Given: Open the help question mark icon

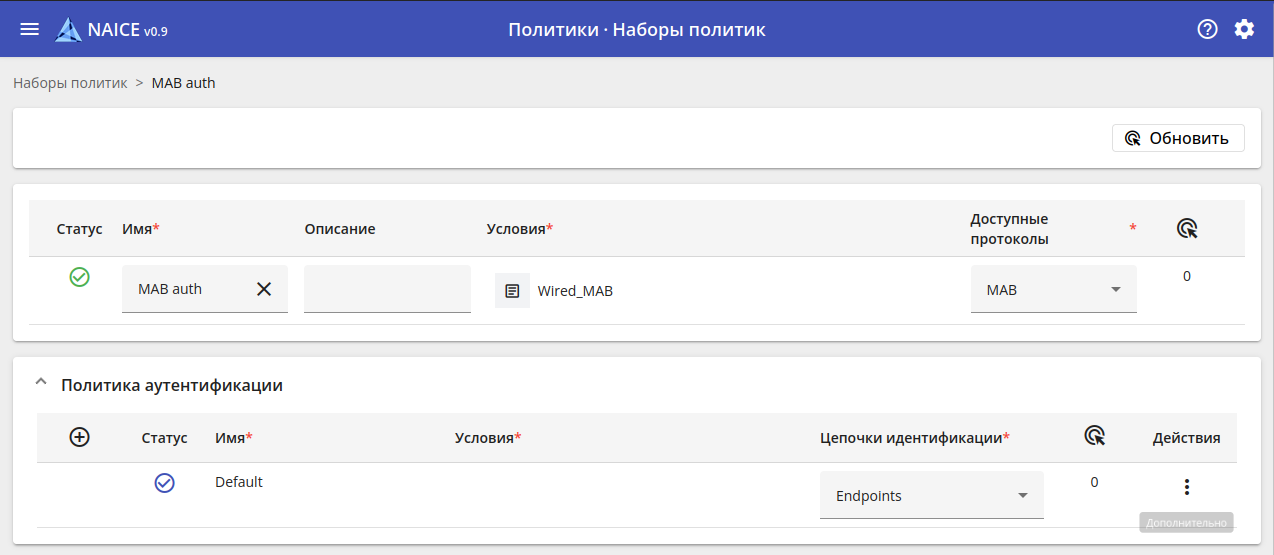Looking at the screenshot, I should click(x=1207, y=29).
